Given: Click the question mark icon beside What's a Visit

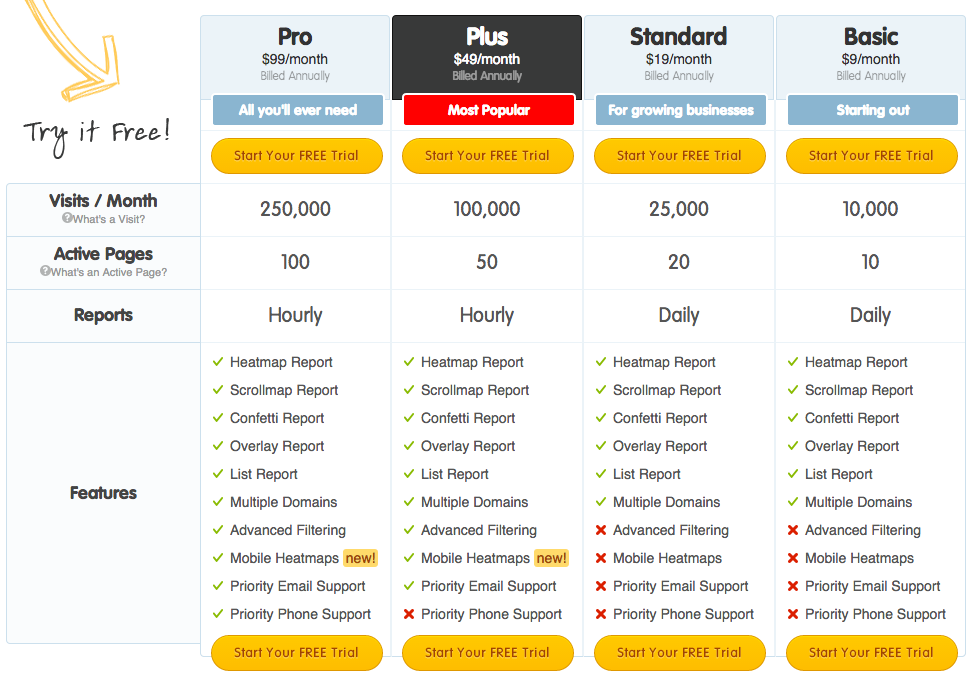Looking at the screenshot, I should [x=67, y=219].
